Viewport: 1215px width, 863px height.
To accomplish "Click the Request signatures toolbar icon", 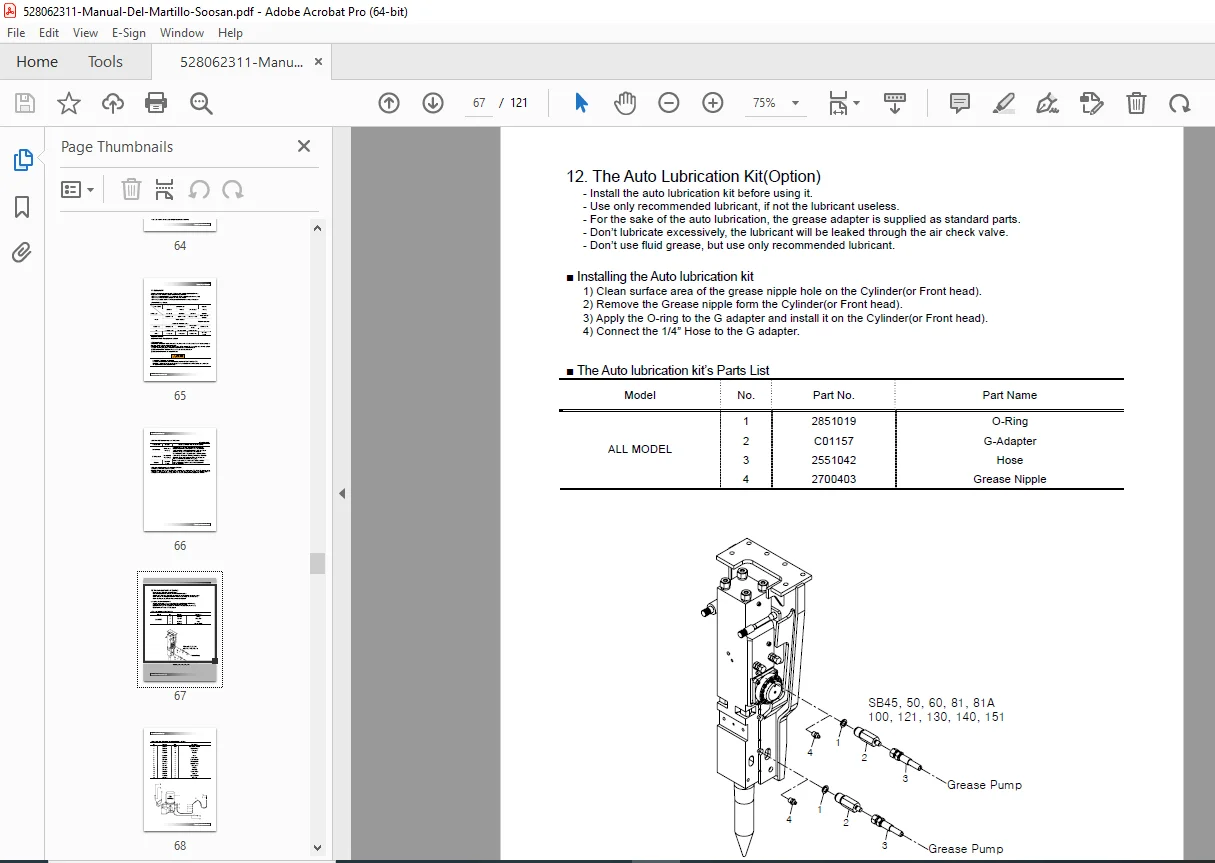I will point(1092,103).
